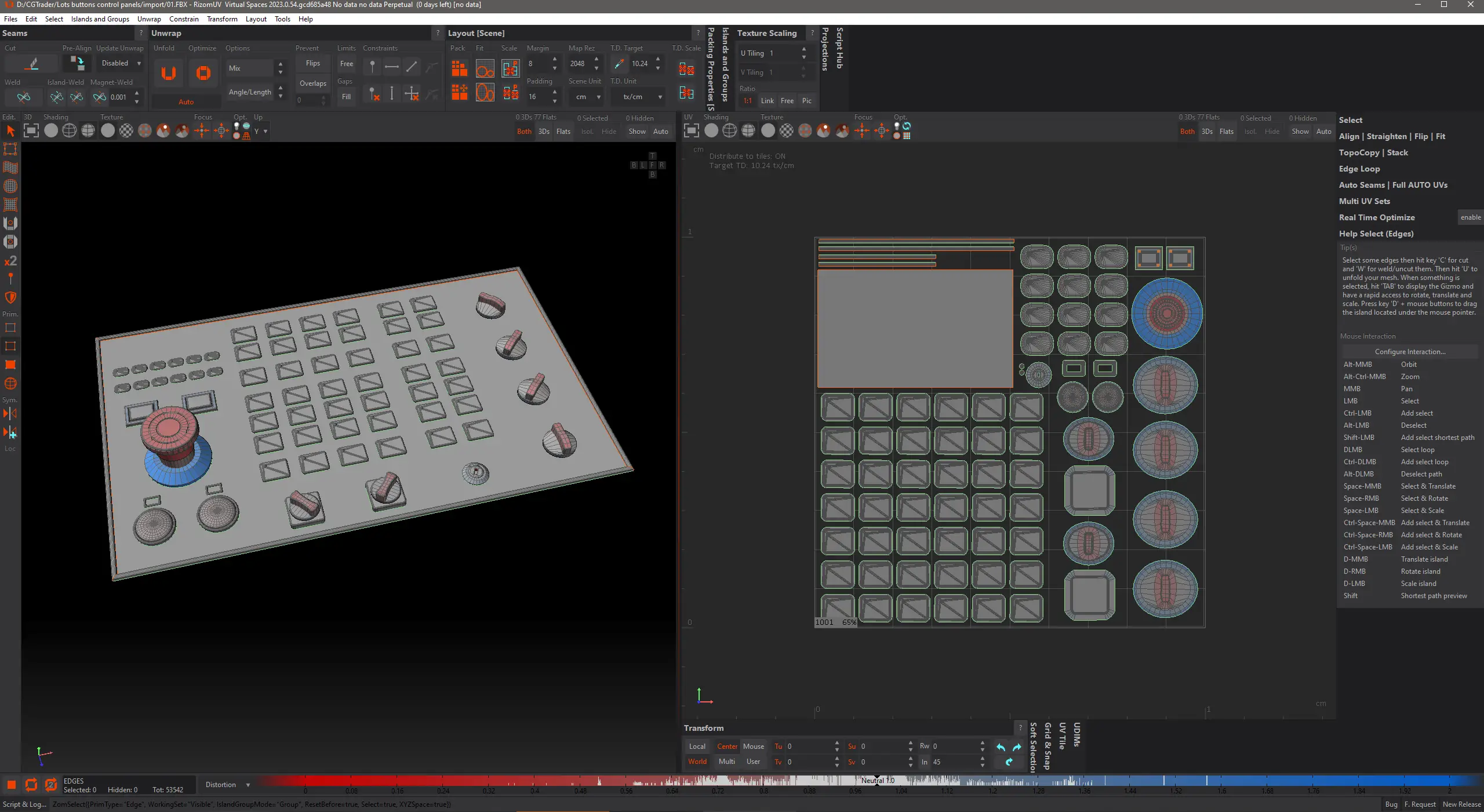The image size is (1484, 812).
Task: Click the Cut seam tool icon
Action: pyautogui.click(x=32, y=64)
